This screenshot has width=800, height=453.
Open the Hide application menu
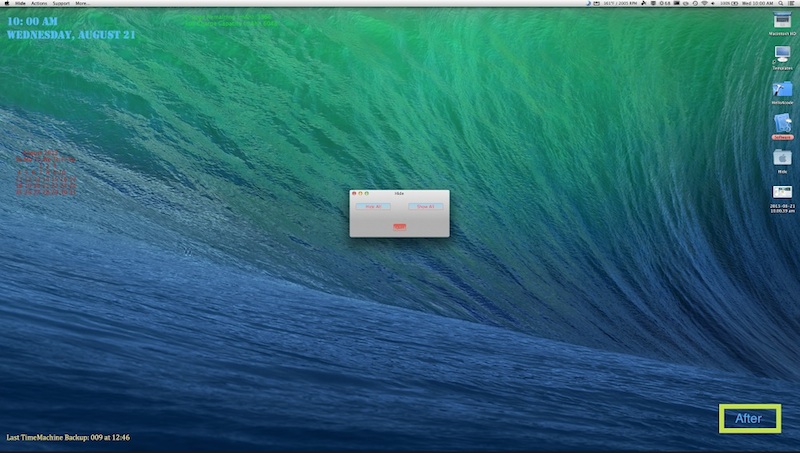(x=20, y=4)
